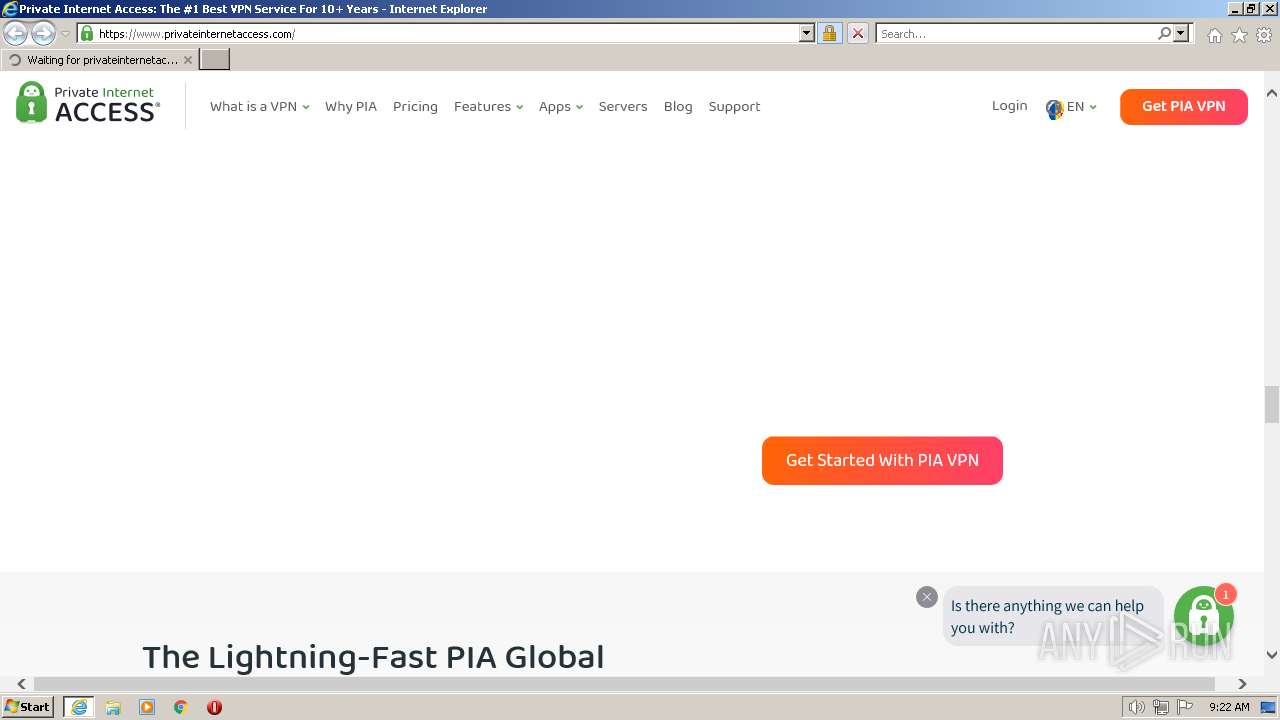The image size is (1280, 720).
Task: Go forward with the browser Forward arrow
Action: pyautogui.click(x=43, y=34)
